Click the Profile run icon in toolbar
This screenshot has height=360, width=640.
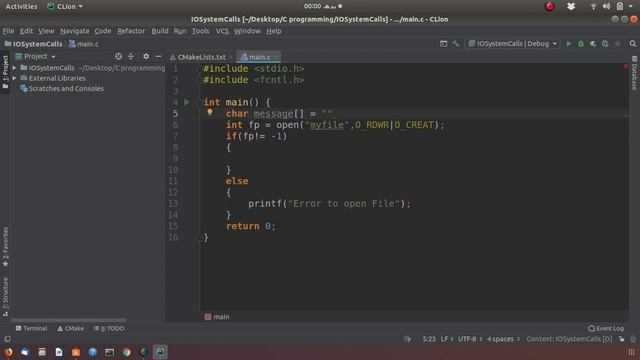605,44
